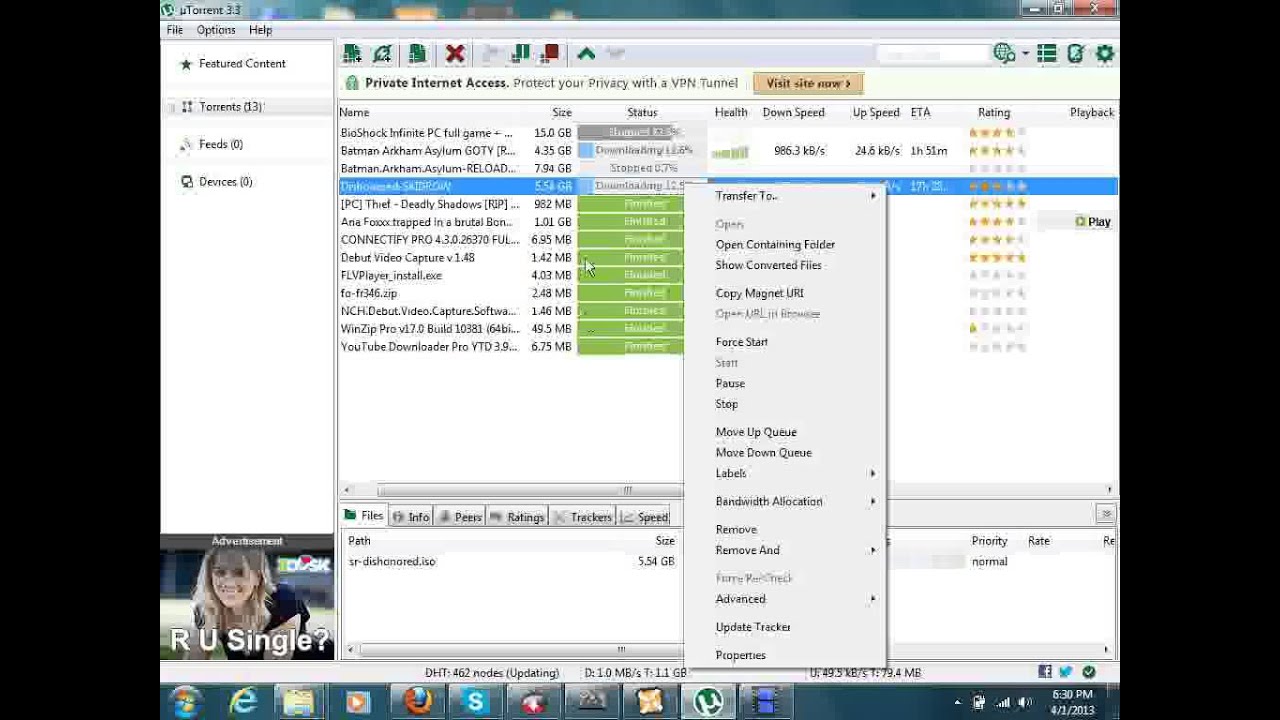
Task: Click the Pause torrent toolbar icon
Action: click(521, 54)
